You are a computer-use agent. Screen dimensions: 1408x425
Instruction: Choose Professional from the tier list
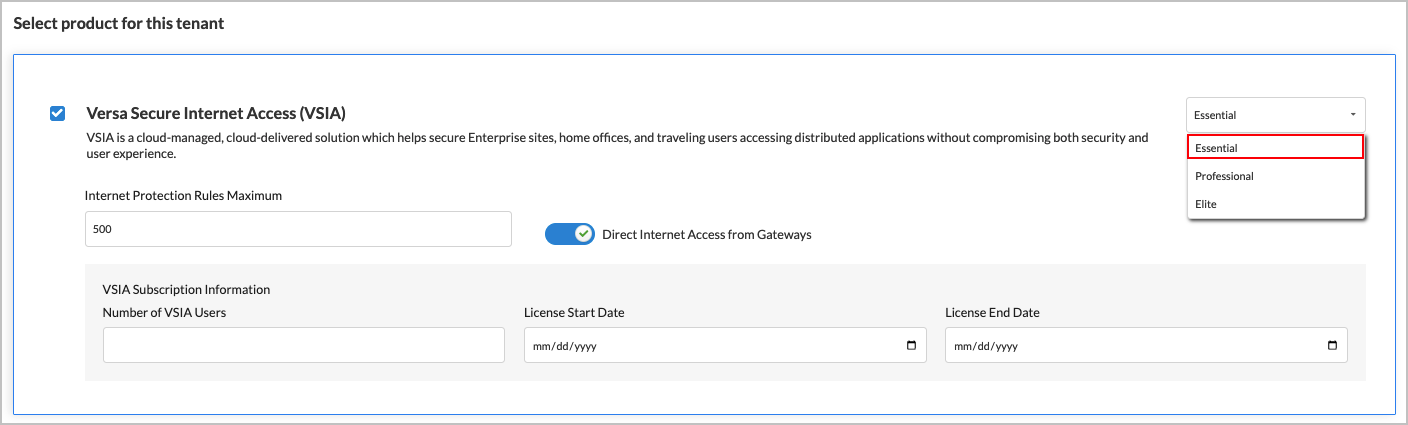1224,176
